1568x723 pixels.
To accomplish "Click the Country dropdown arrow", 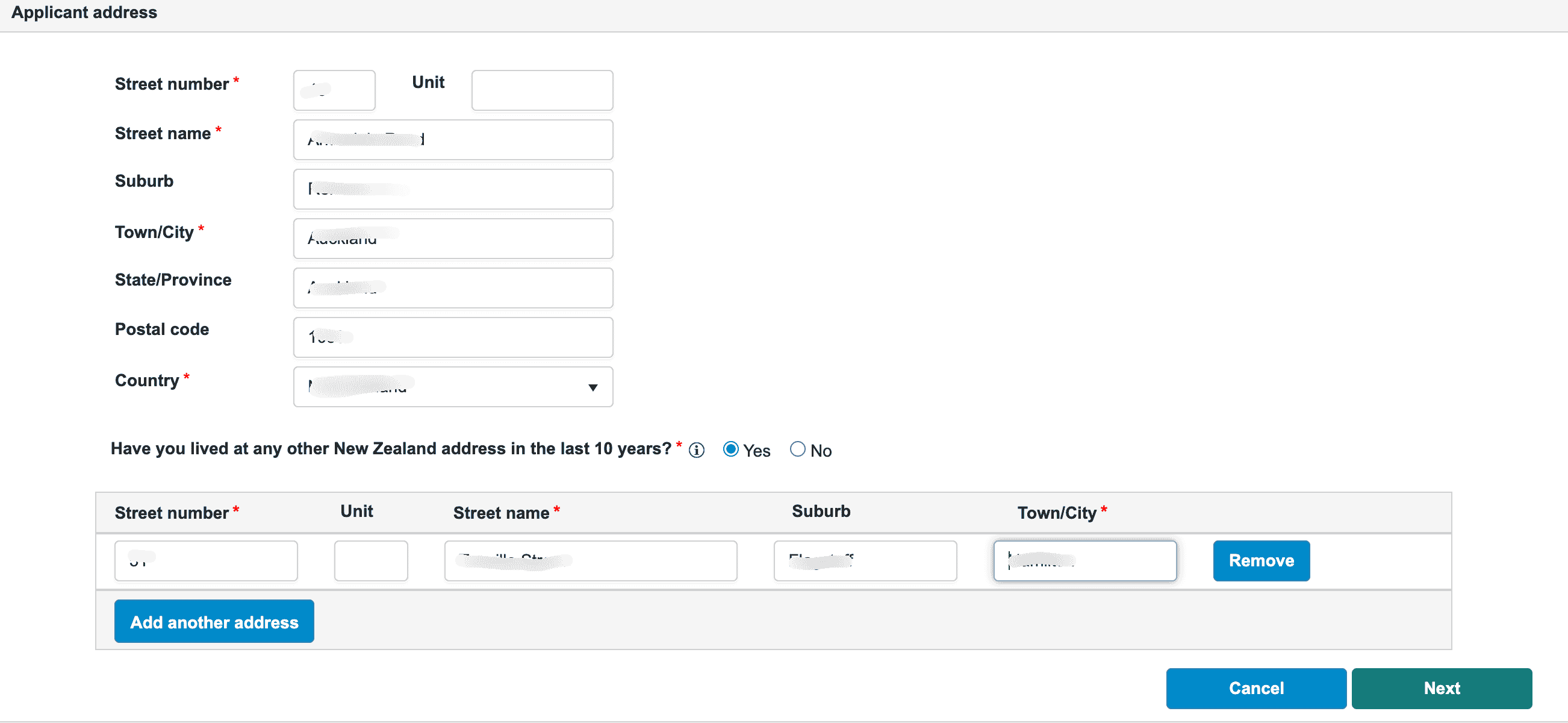I will click(x=593, y=387).
